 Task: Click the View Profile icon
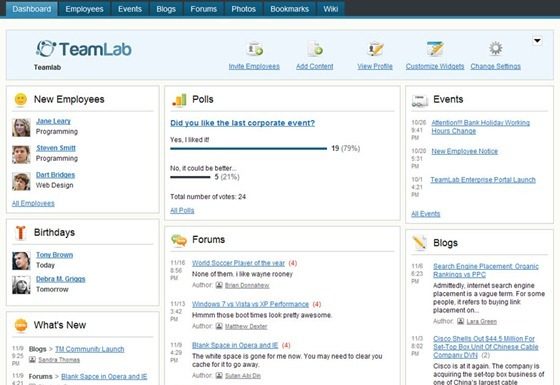(376, 49)
